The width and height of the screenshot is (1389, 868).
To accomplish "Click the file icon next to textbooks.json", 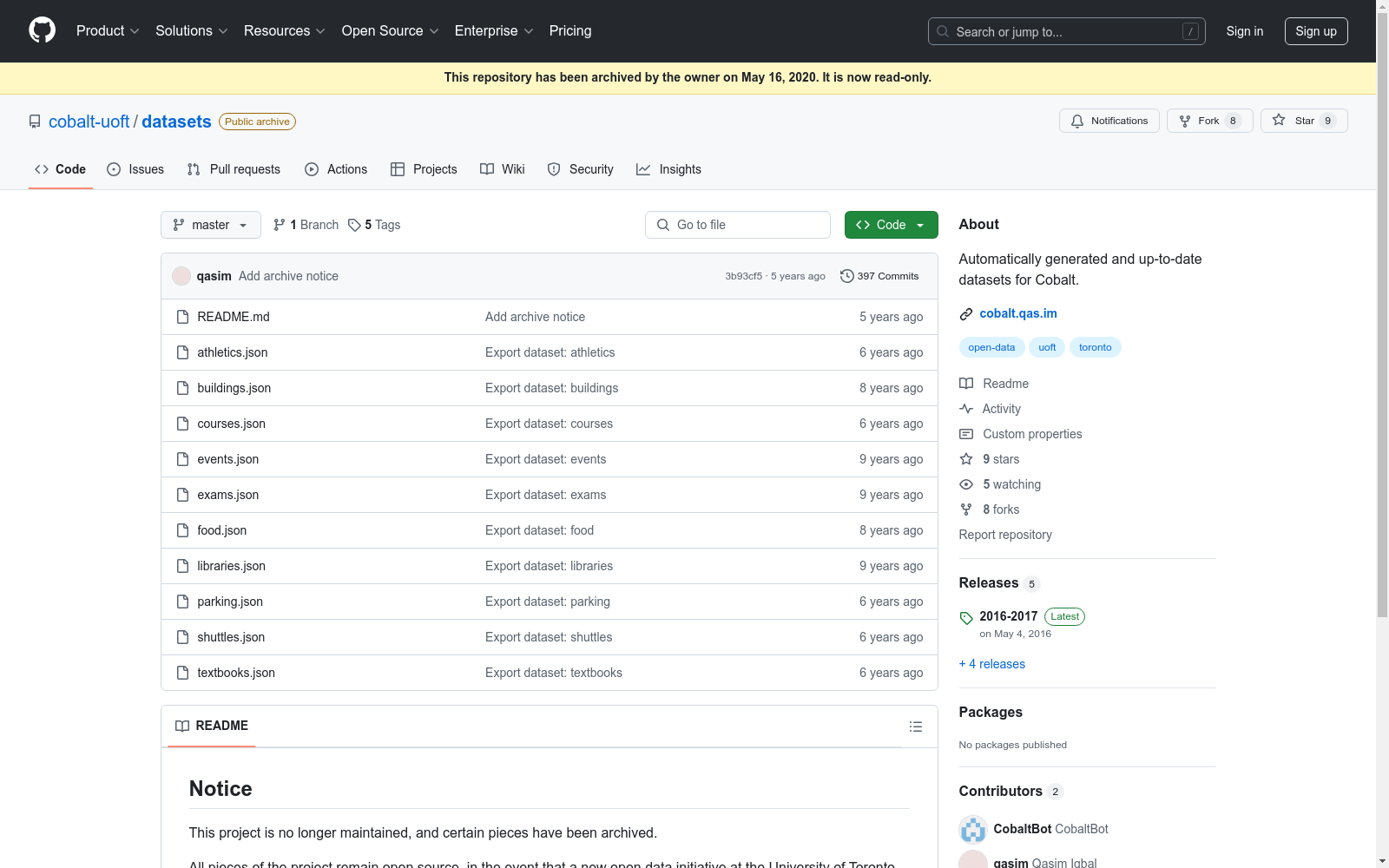I will tap(182, 673).
